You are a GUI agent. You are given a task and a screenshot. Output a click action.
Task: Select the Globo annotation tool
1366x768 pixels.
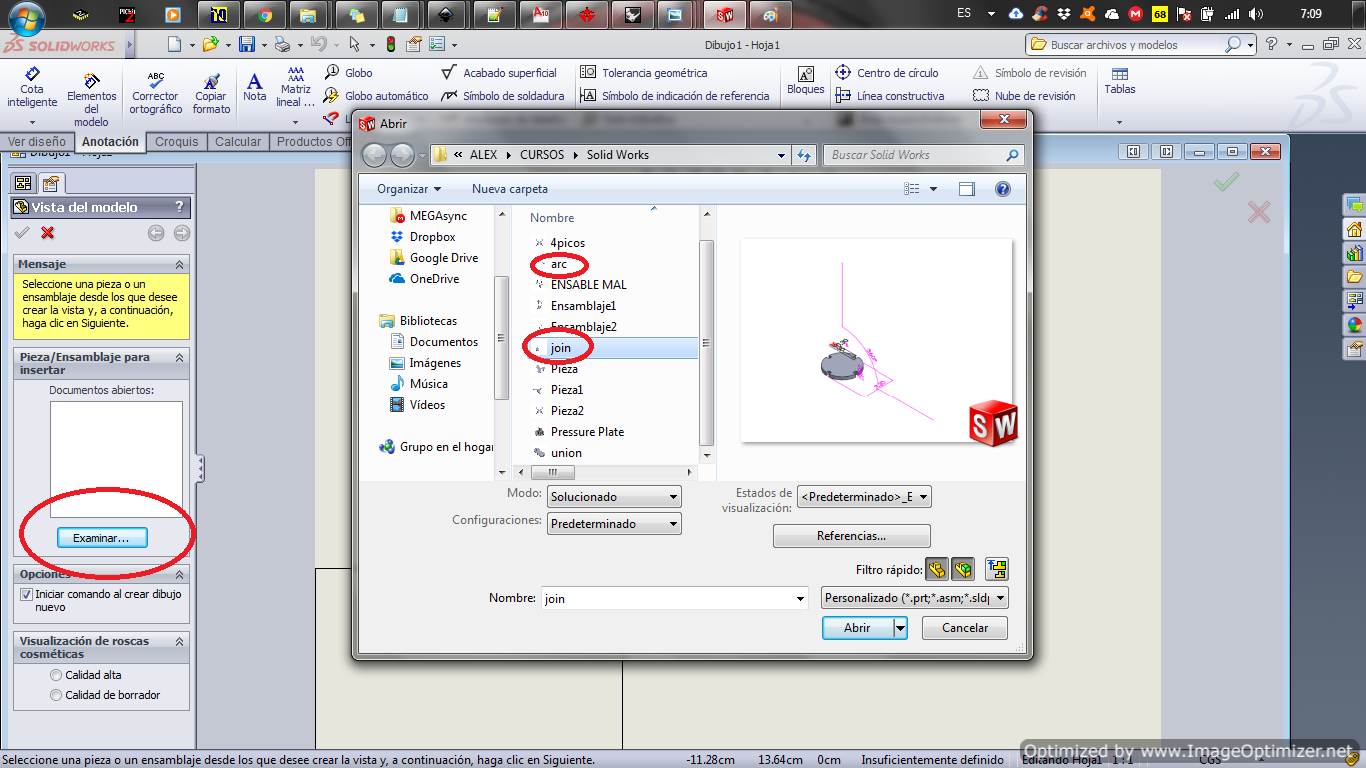pyautogui.click(x=349, y=73)
